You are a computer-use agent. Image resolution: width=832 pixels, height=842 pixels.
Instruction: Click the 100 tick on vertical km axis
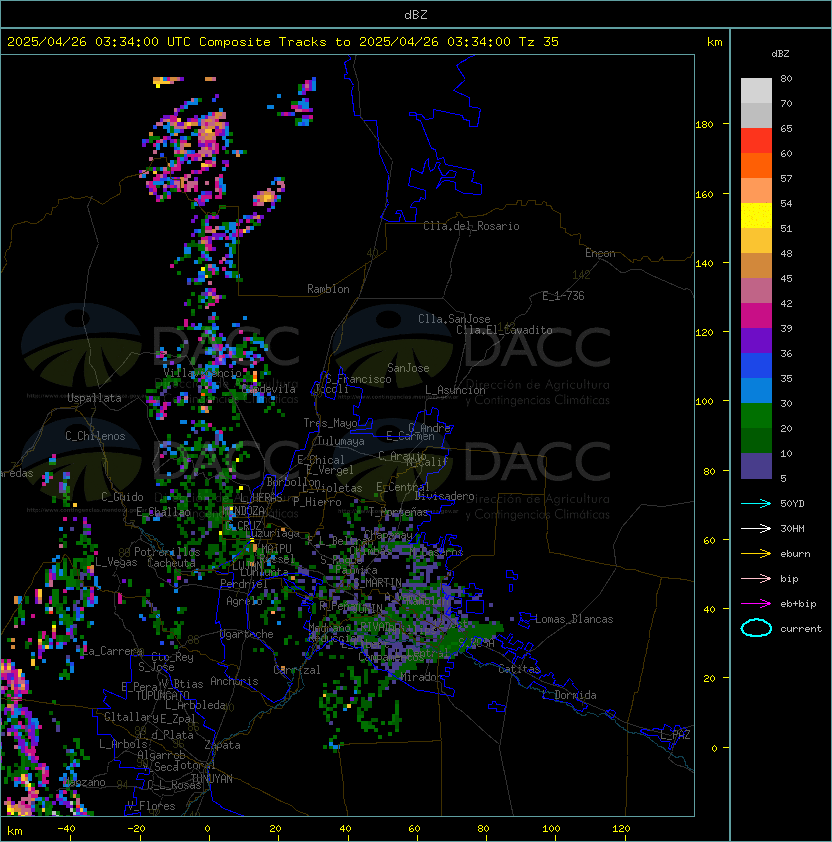(704, 402)
